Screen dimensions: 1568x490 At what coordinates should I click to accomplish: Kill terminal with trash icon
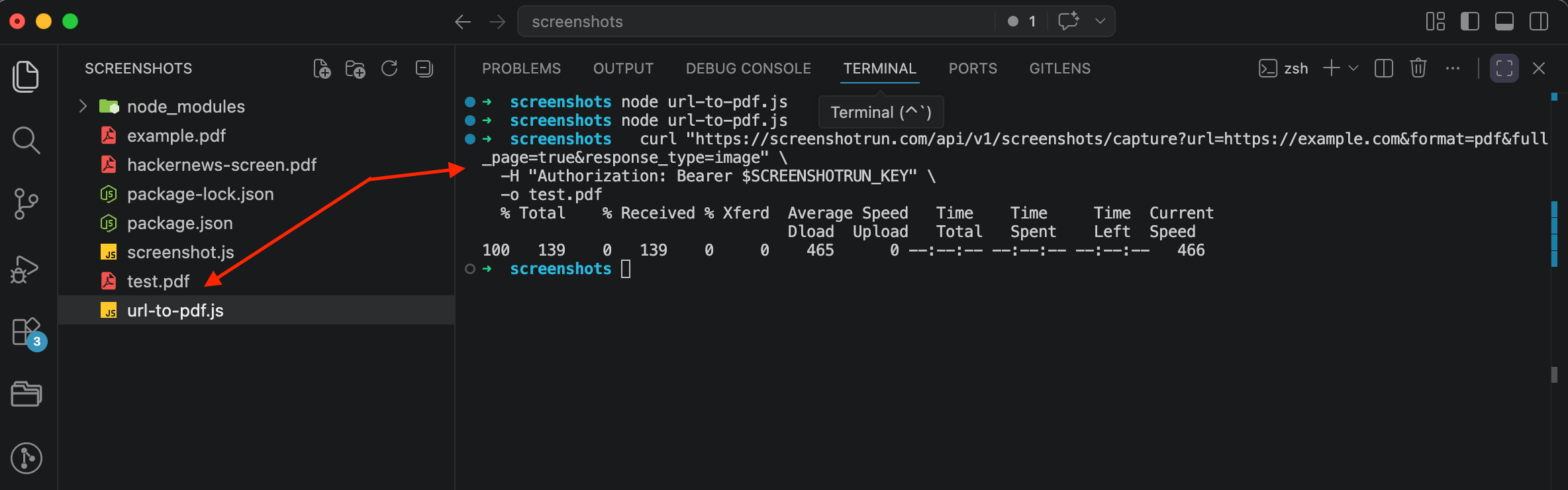click(1418, 68)
